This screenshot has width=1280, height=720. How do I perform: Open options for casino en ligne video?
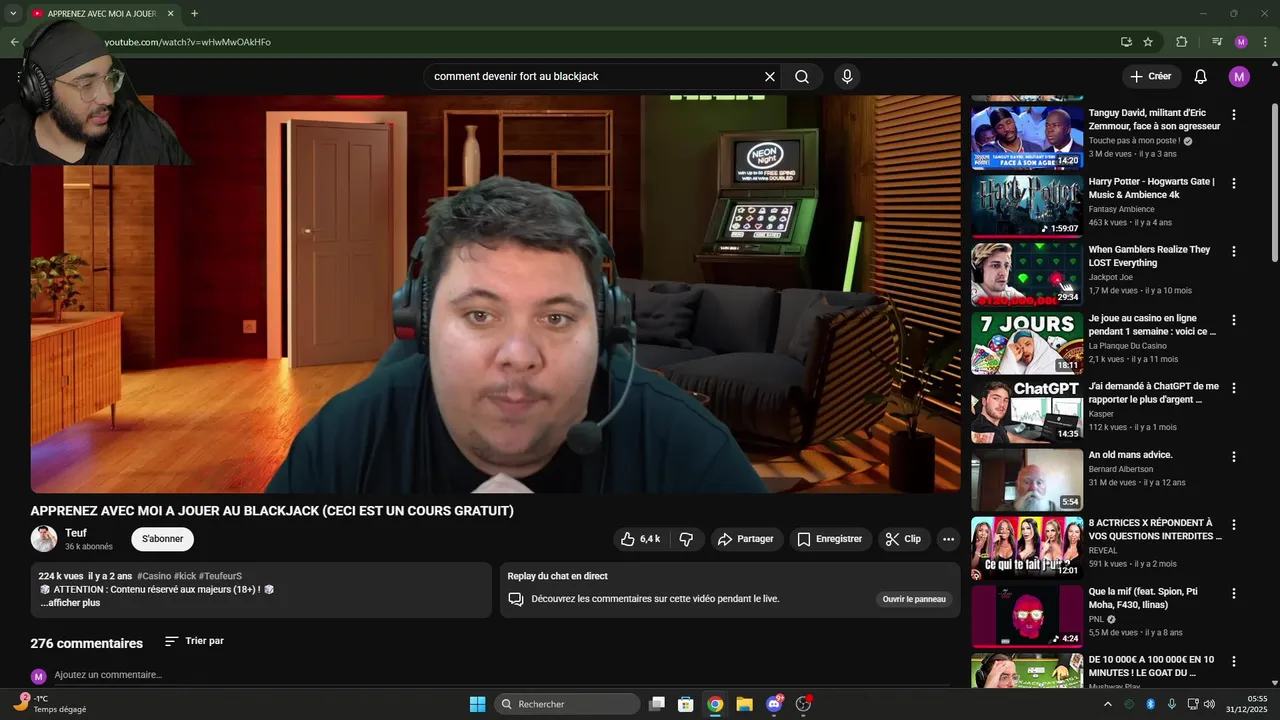tap(1233, 321)
